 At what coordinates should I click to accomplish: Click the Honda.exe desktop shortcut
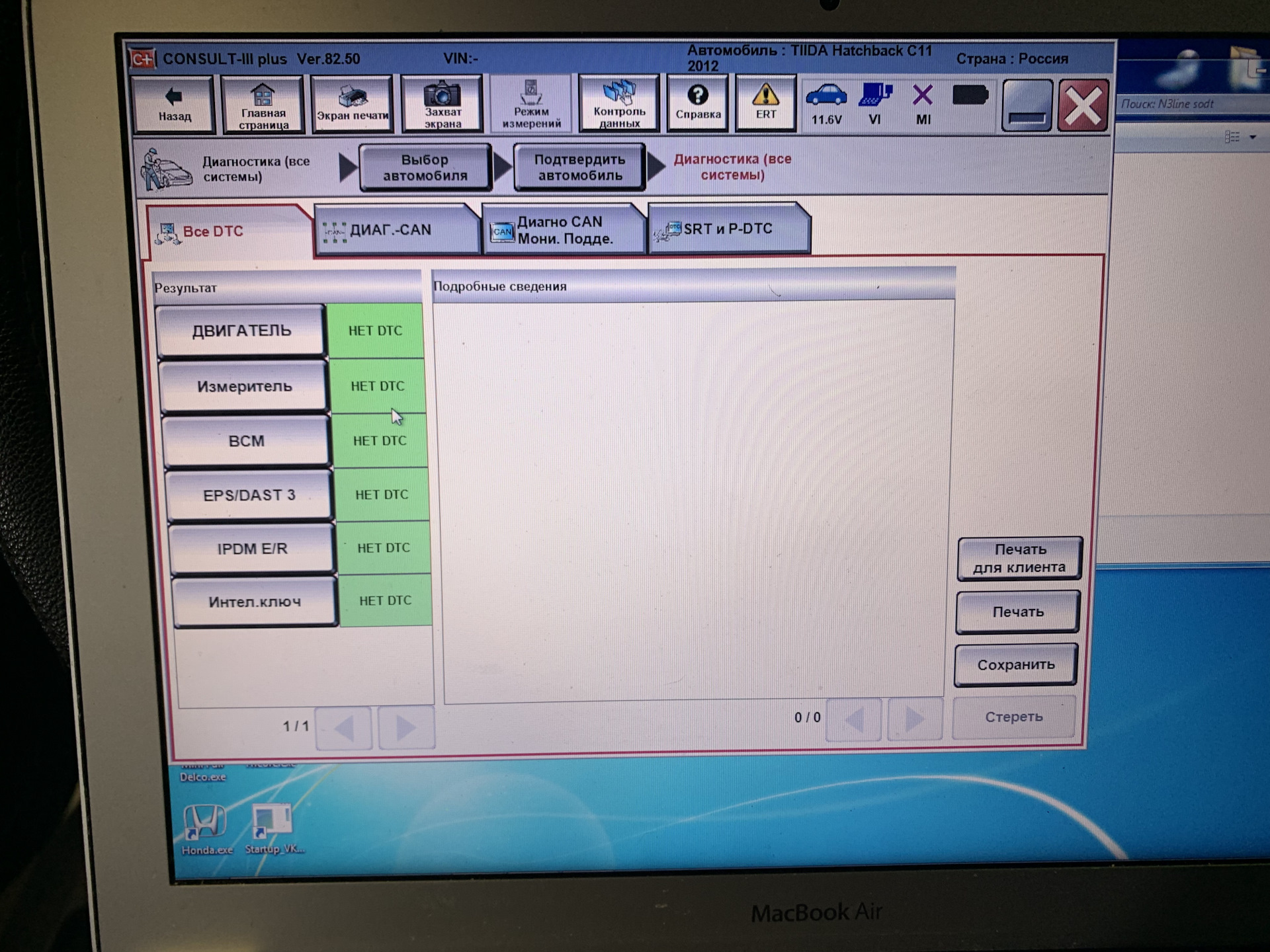206,830
